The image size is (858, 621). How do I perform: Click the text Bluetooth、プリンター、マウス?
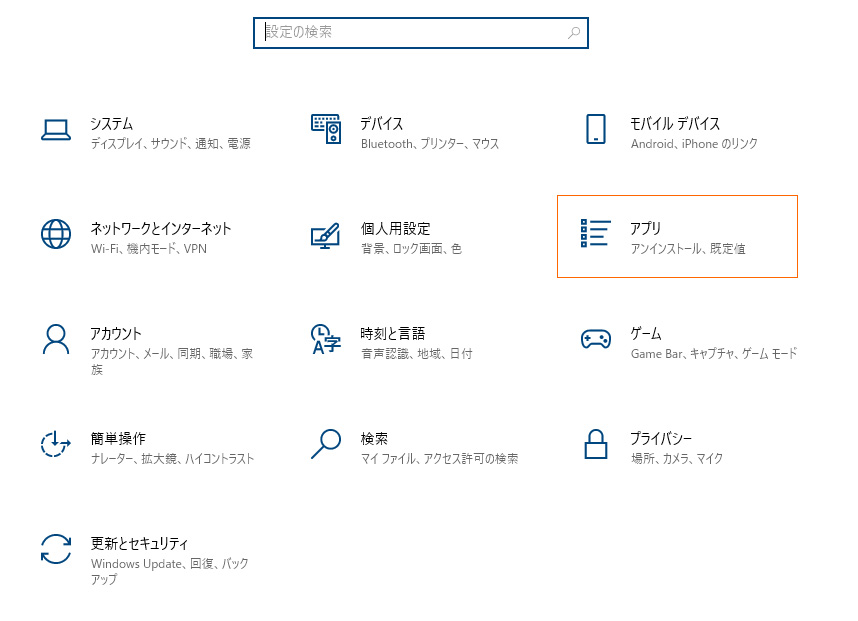click(430, 143)
